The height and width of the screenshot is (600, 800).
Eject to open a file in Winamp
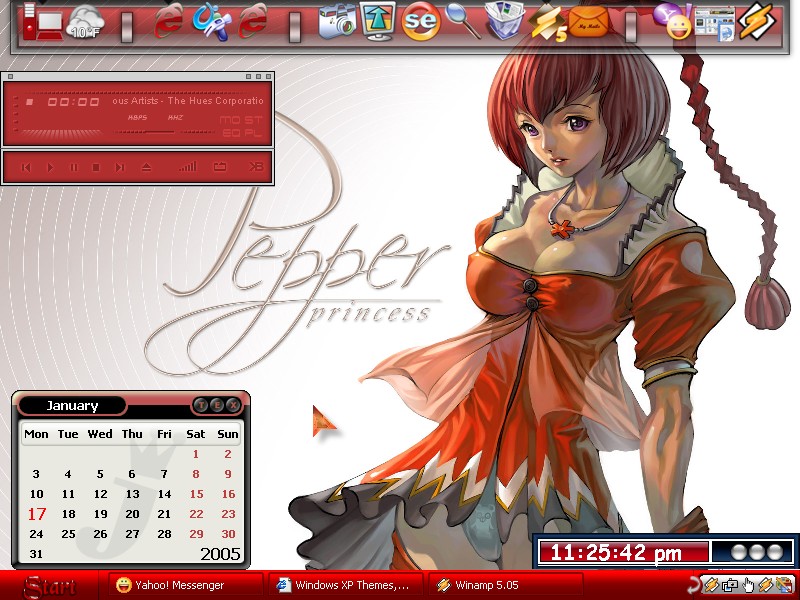click(x=146, y=167)
